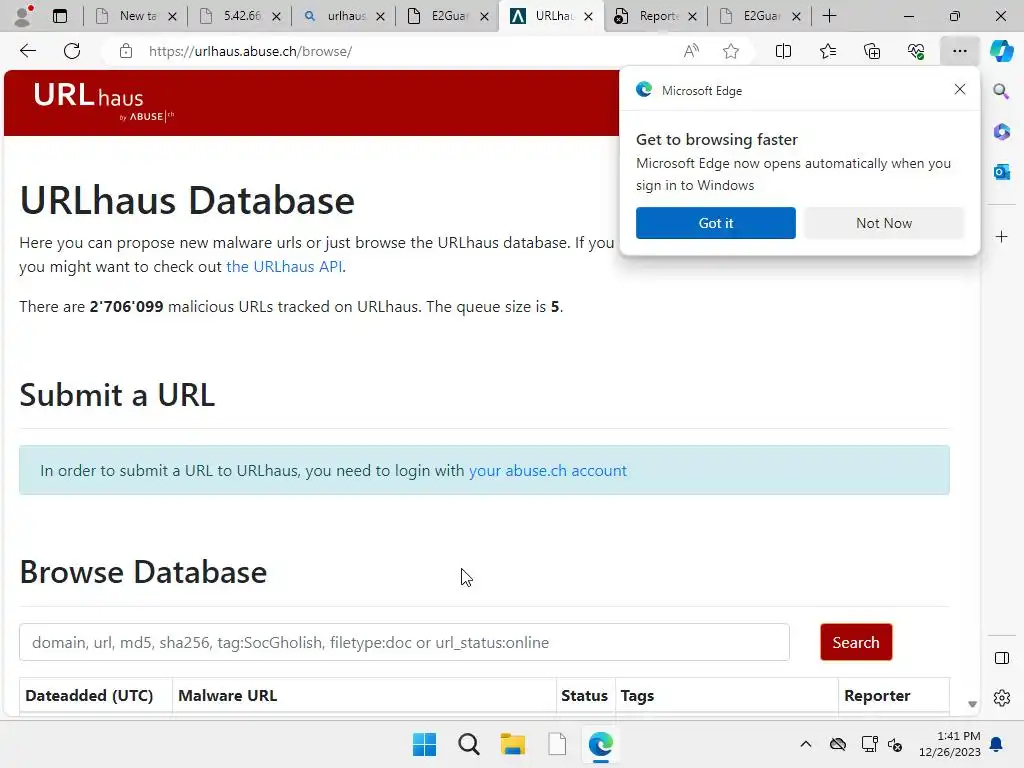Click the network display tray icon
This screenshot has height=768, width=1024.
pyautogui.click(x=869, y=744)
